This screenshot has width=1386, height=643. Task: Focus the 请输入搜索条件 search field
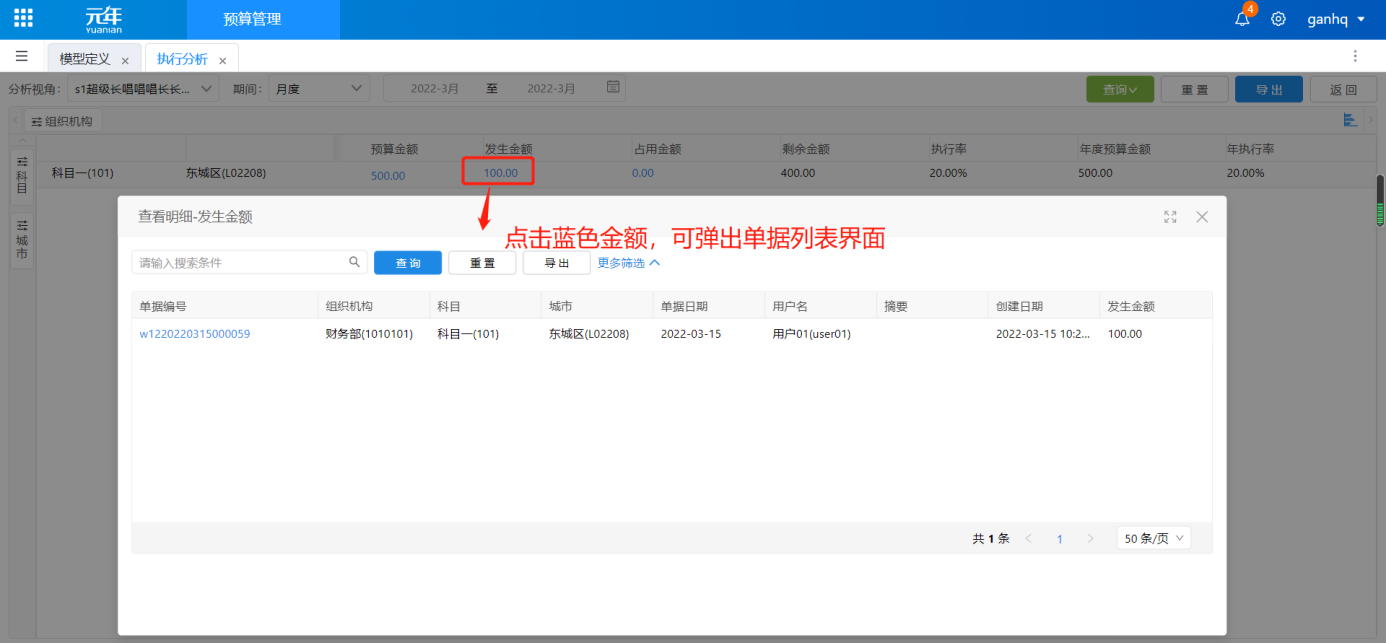tap(240, 262)
